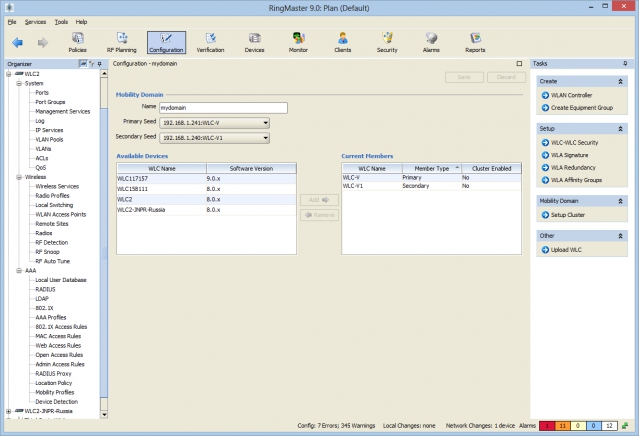The height and width of the screenshot is (436, 639).
Task: Collapse the Mobility Domain tasks section
Action: [x=620, y=201]
